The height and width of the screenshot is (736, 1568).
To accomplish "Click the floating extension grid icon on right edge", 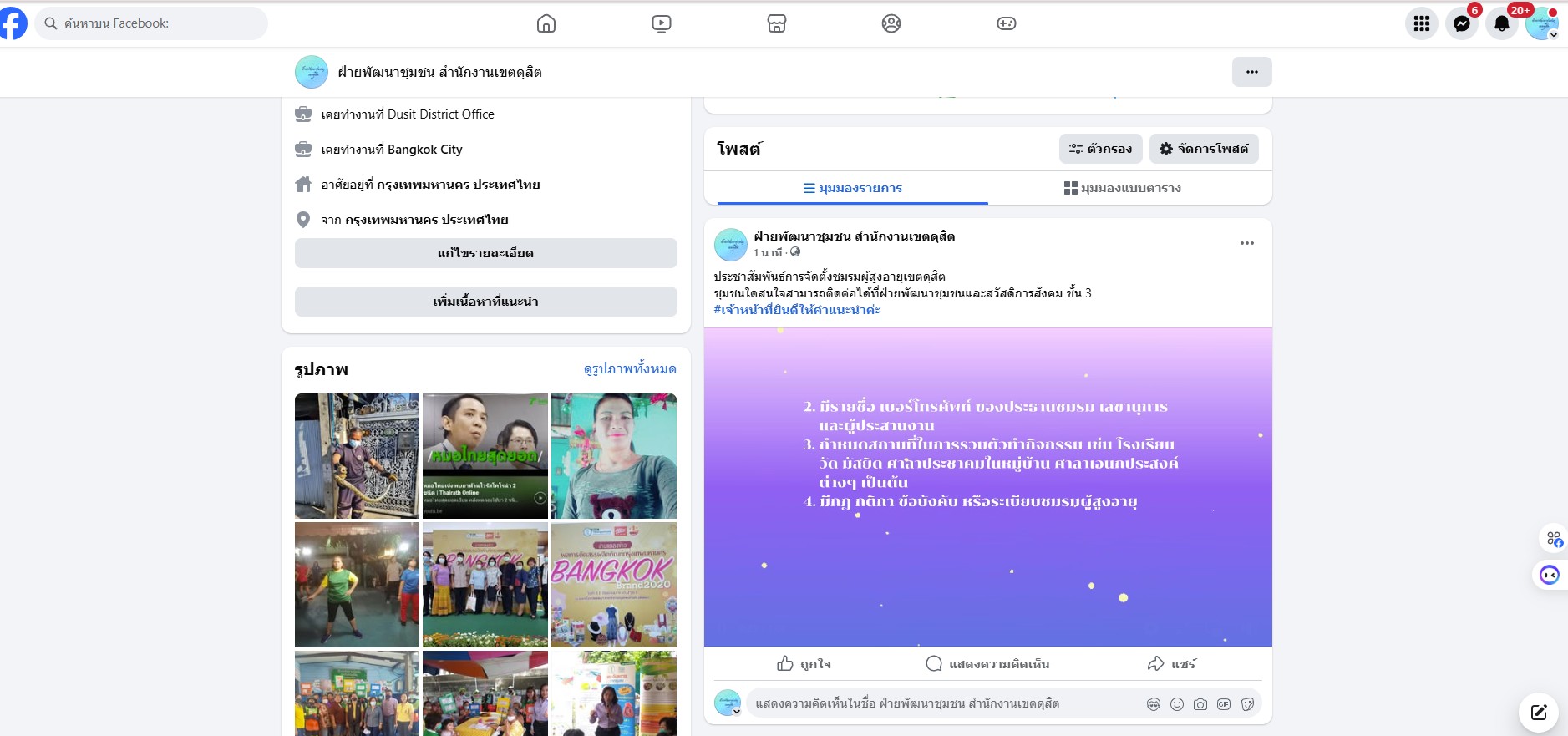I will [1554, 539].
